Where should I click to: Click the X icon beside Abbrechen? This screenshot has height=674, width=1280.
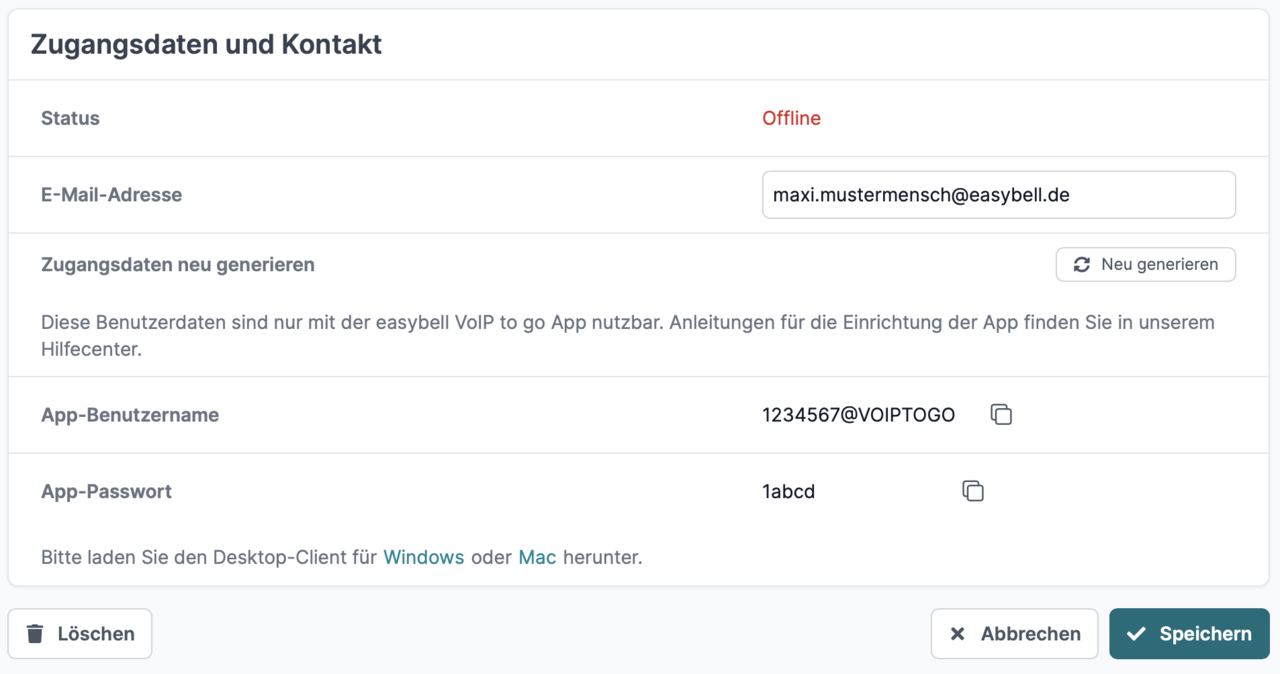pos(957,634)
